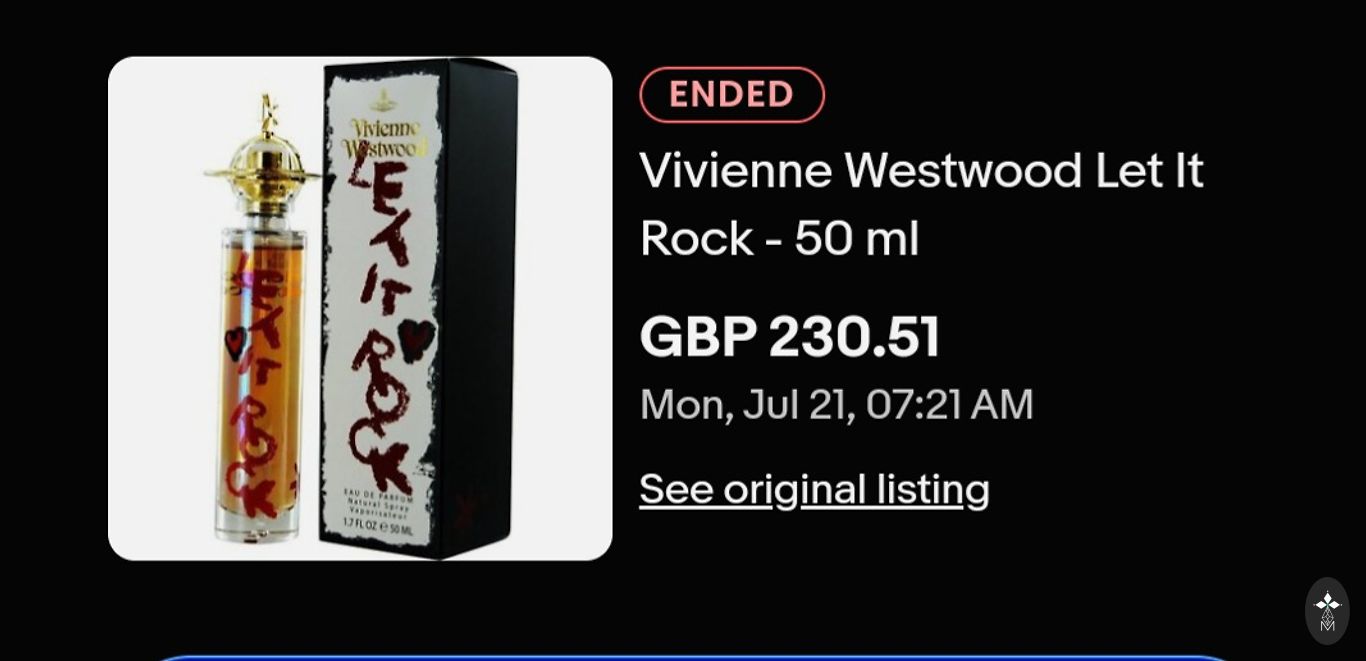Click the red ENDED status badge

click(732, 95)
